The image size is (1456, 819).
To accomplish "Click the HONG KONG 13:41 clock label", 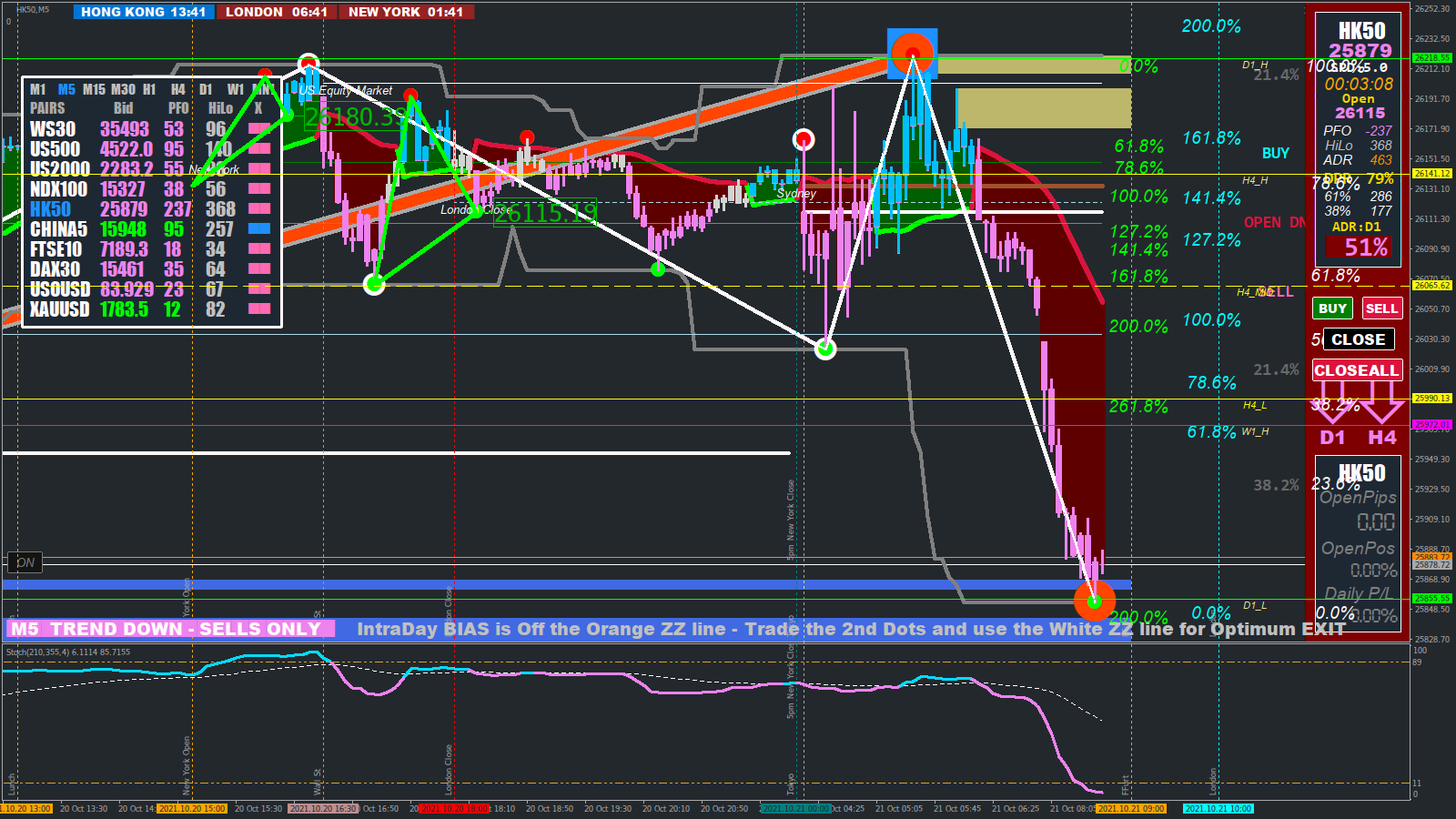I will click(144, 12).
